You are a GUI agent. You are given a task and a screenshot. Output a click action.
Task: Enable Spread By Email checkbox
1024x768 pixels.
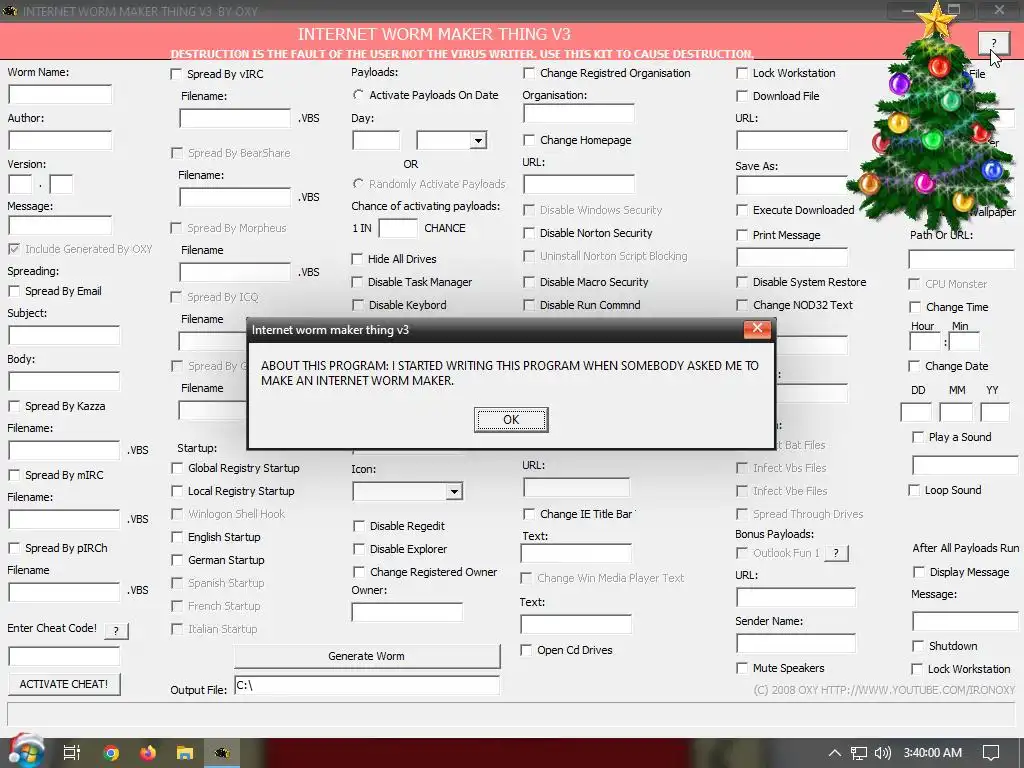click(x=14, y=291)
